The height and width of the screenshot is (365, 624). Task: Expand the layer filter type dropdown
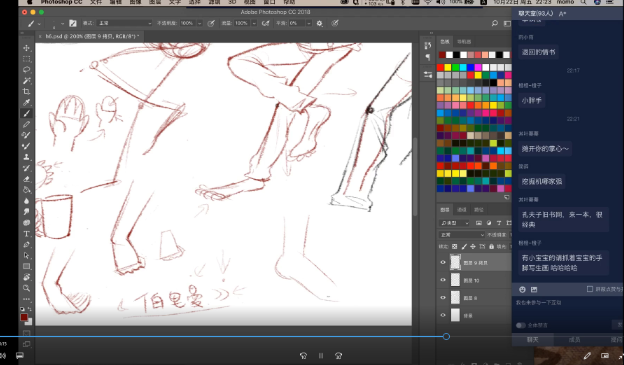(x=454, y=223)
